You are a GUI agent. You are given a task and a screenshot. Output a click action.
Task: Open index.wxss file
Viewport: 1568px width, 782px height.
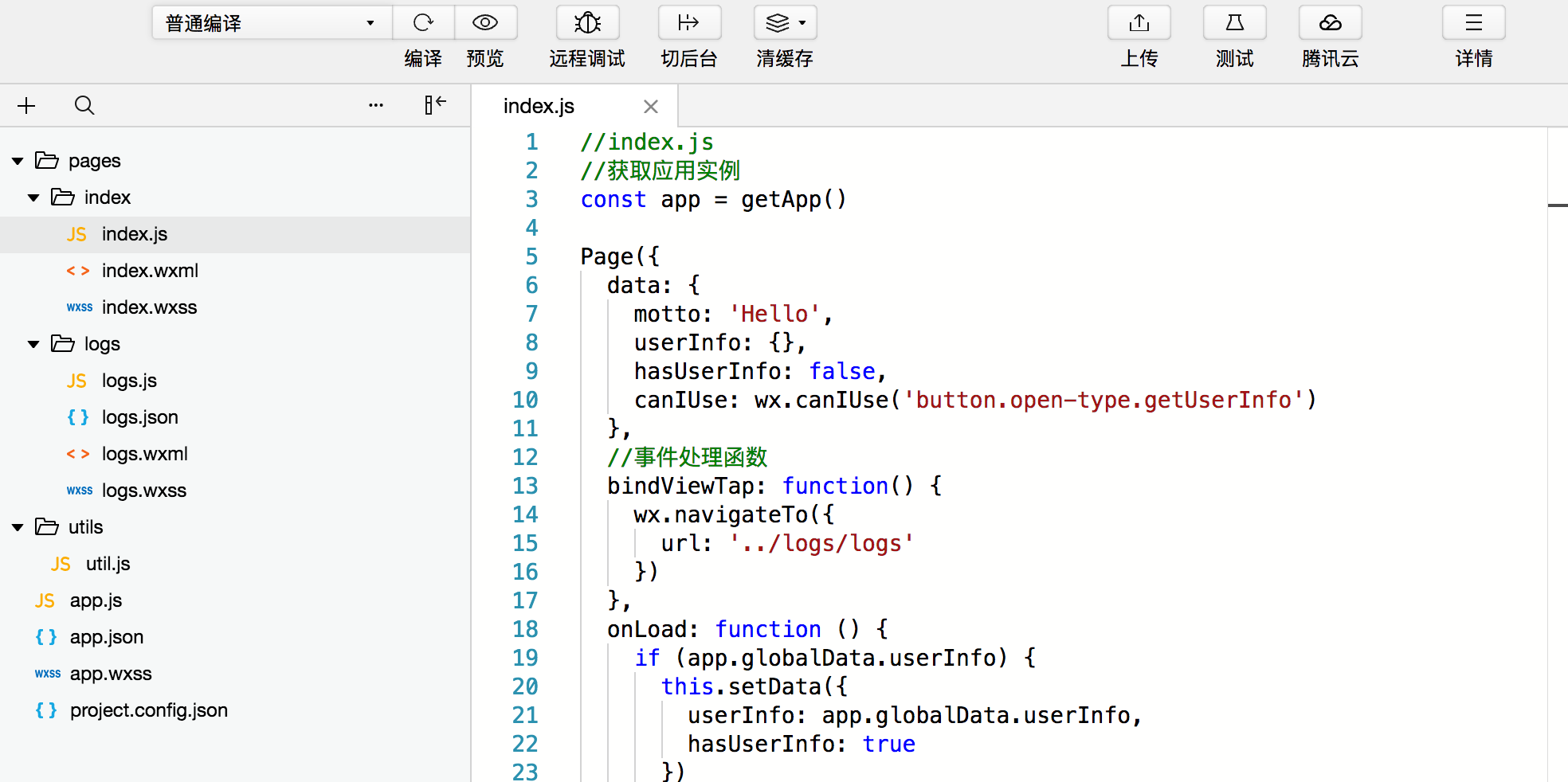tap(149, 307)
